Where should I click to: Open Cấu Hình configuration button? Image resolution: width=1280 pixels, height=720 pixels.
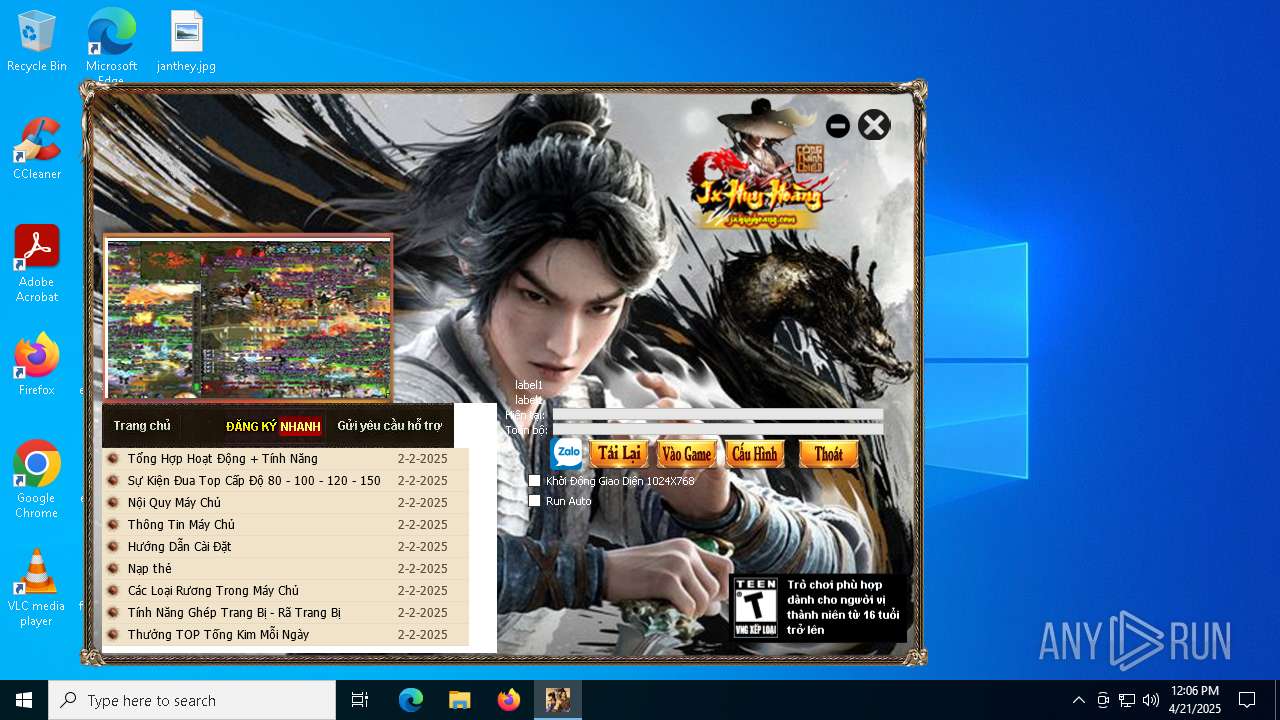755,453
